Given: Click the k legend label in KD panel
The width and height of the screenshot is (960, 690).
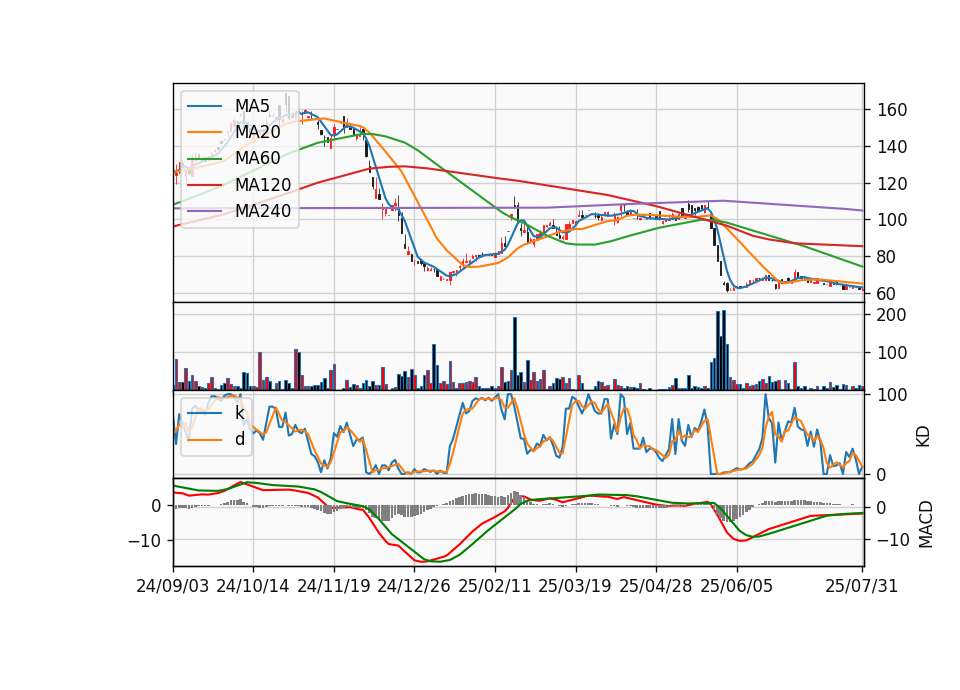Looking at the screenshot, I should tap(239, 413).
